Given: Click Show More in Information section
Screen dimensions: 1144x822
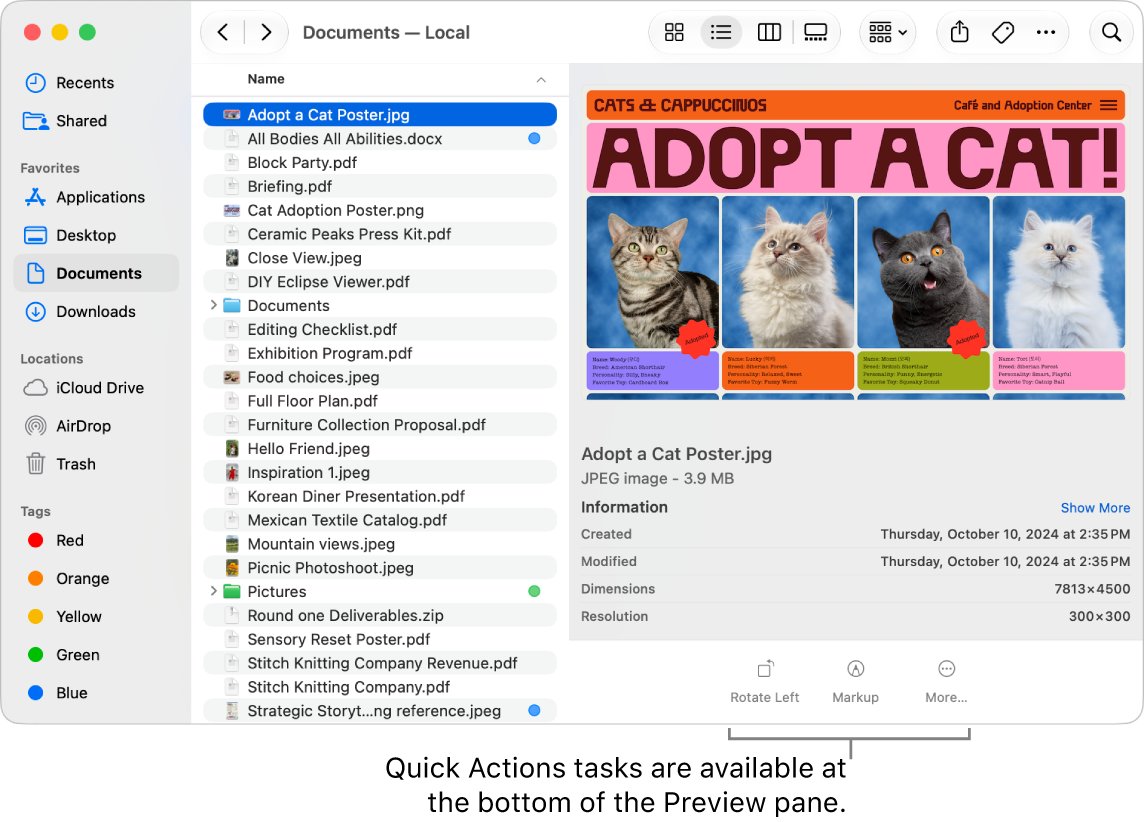Looking at the screenshot, I should (x=1095, y=508).
